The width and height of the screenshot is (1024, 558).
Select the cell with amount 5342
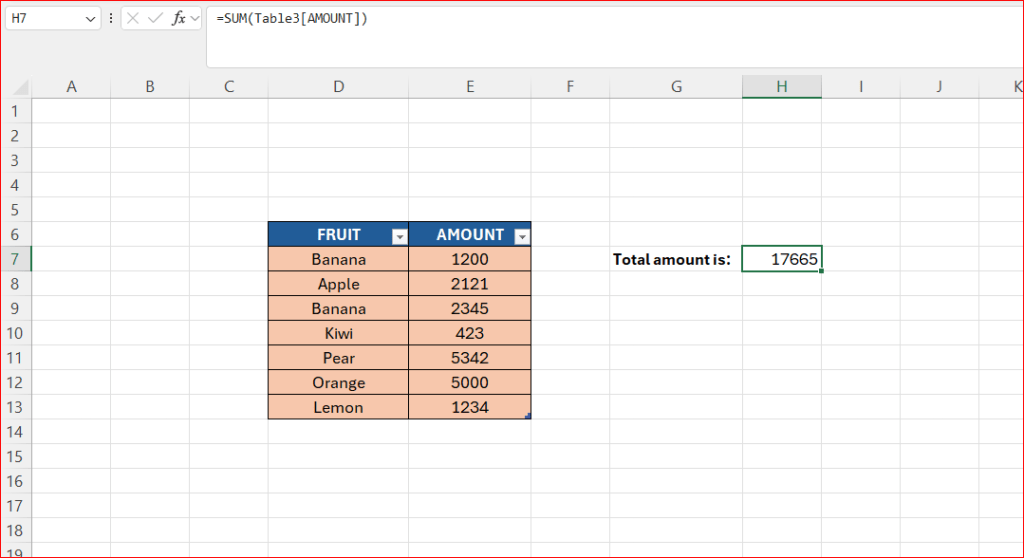[x=469, y=358]
